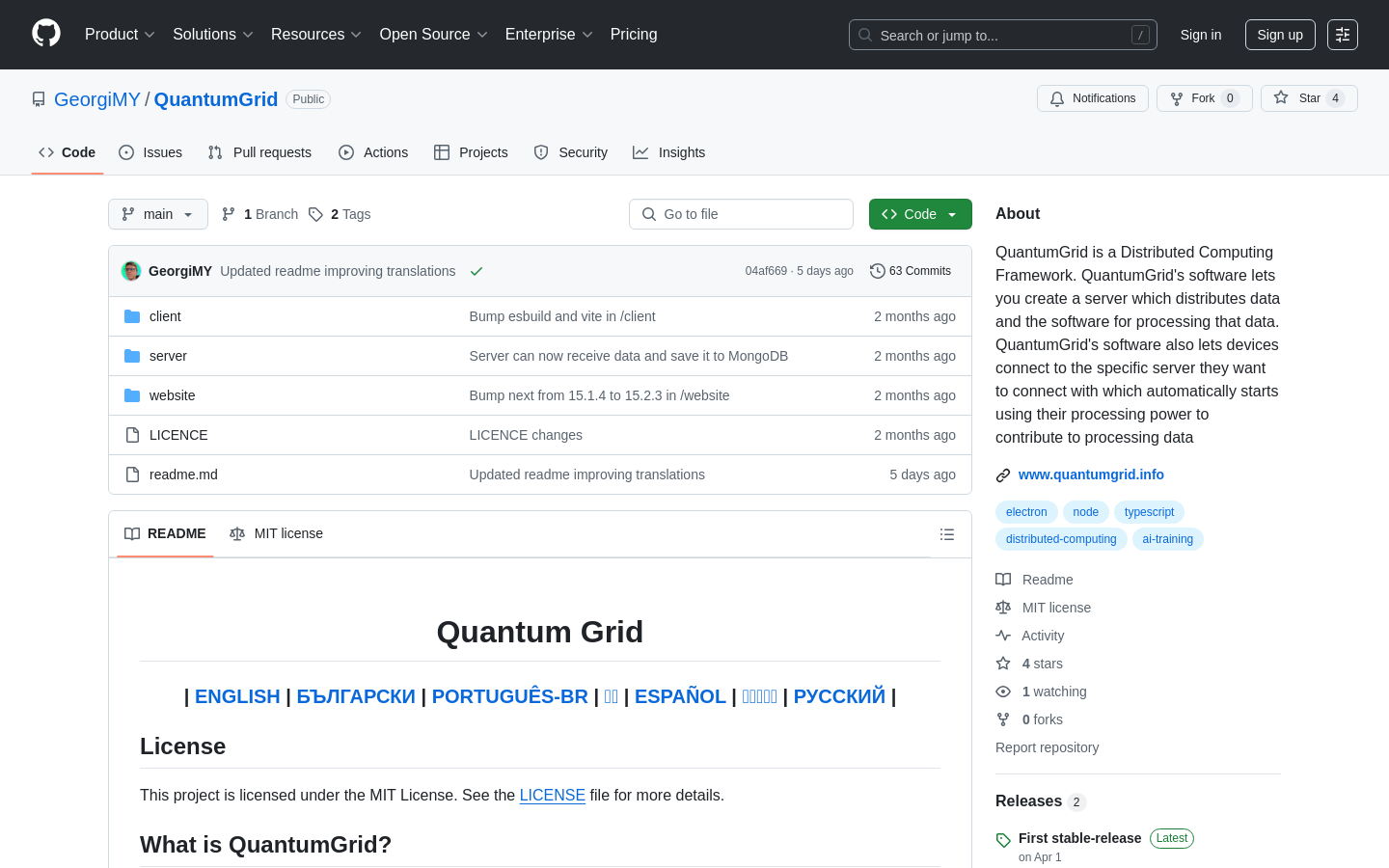Click the server folder icon

132,356
